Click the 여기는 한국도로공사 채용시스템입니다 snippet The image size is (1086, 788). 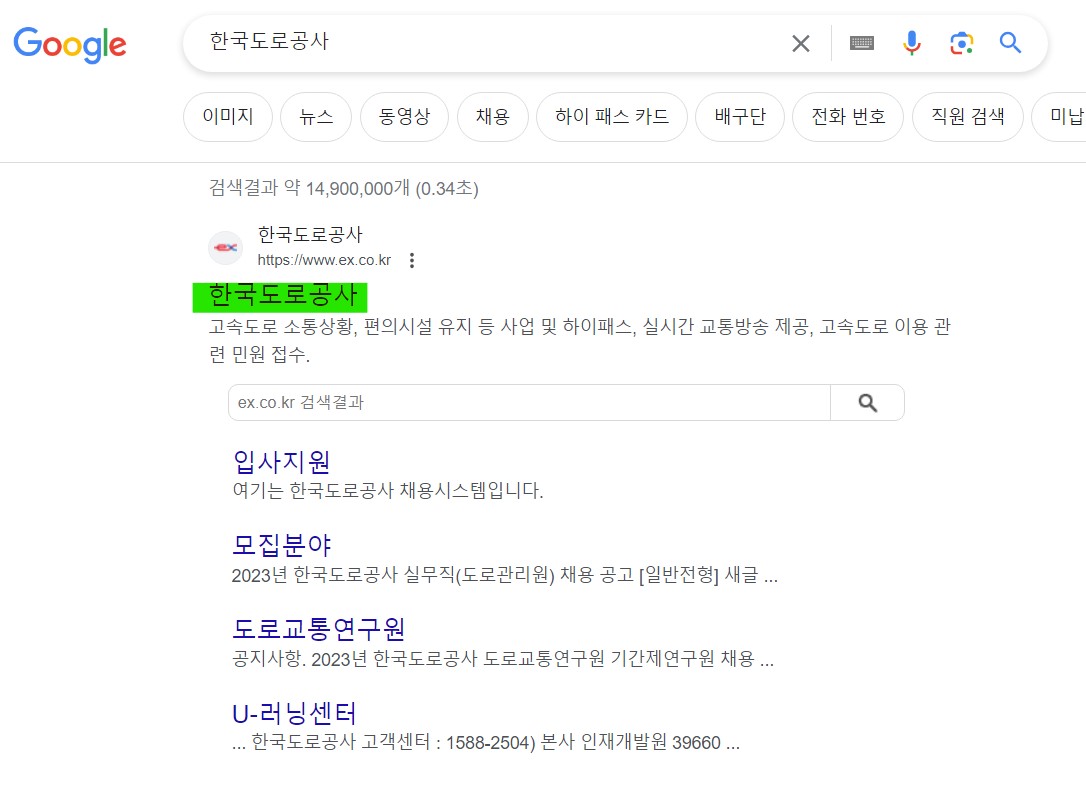click(x=388, y=490)
